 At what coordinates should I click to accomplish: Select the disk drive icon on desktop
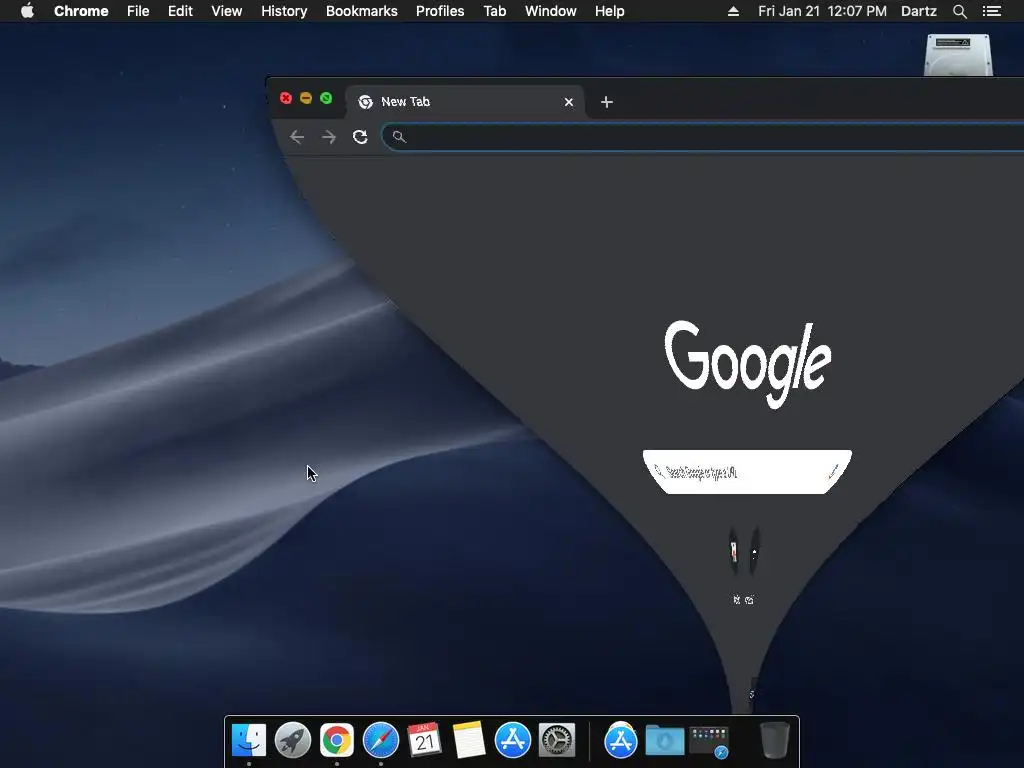tap(958, 55)
